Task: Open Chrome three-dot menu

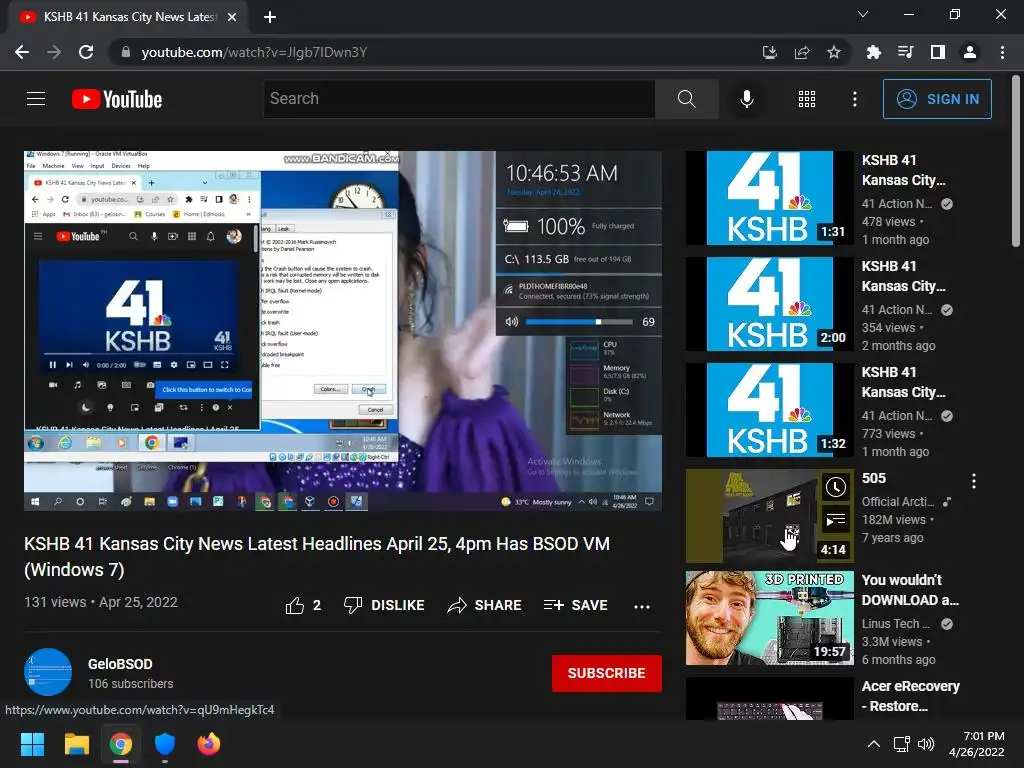Action: click(x=1002, y=52)
